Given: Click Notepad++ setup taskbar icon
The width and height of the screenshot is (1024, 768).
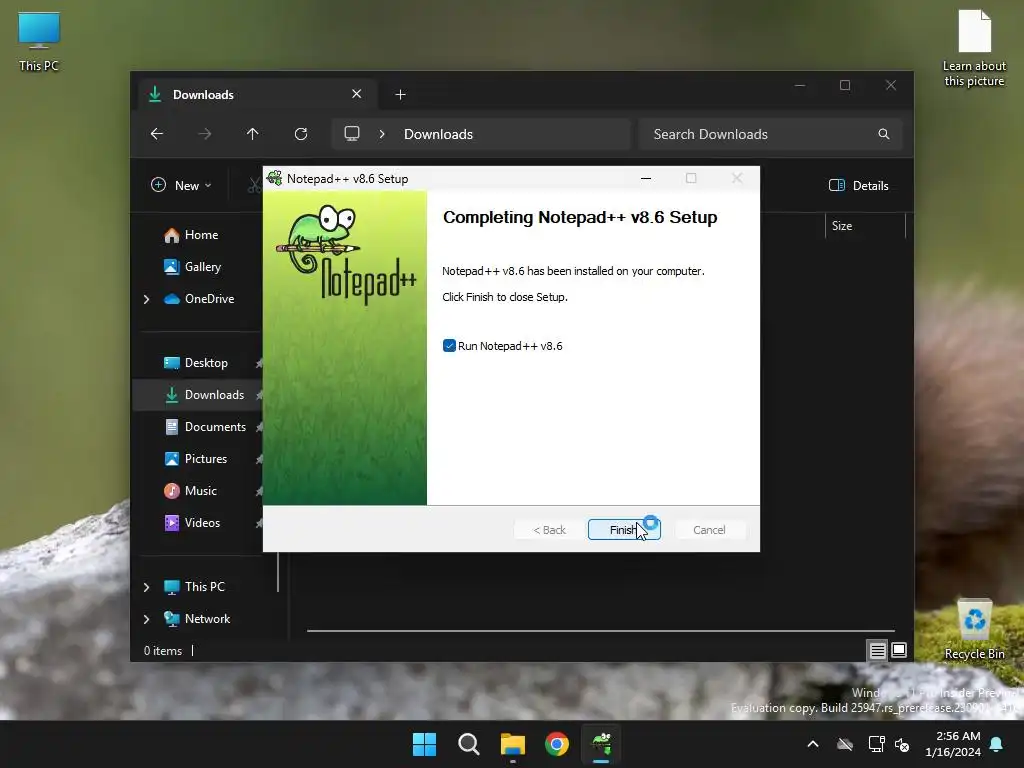Looking at the screenshot, I should click(x=601, y=744).
